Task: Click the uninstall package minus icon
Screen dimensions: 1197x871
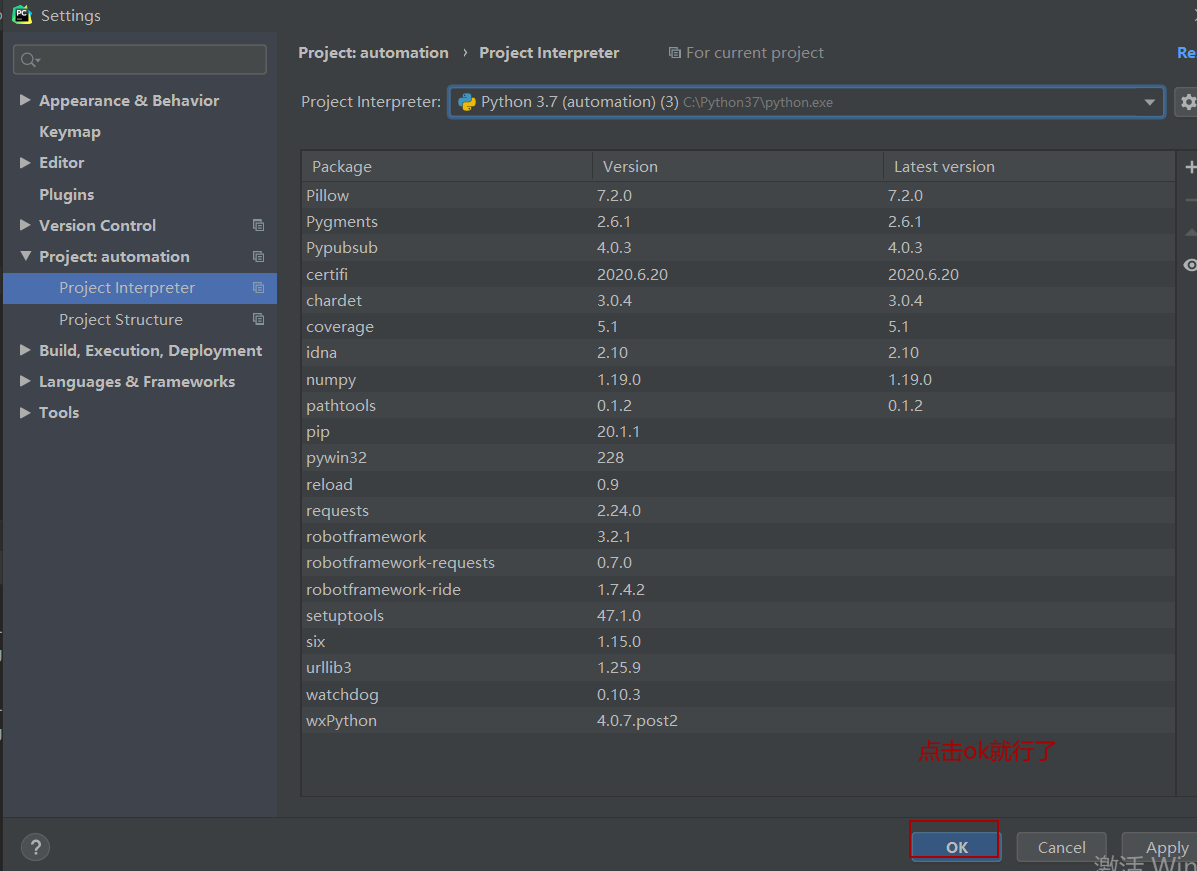Action: pos(1189,199)
